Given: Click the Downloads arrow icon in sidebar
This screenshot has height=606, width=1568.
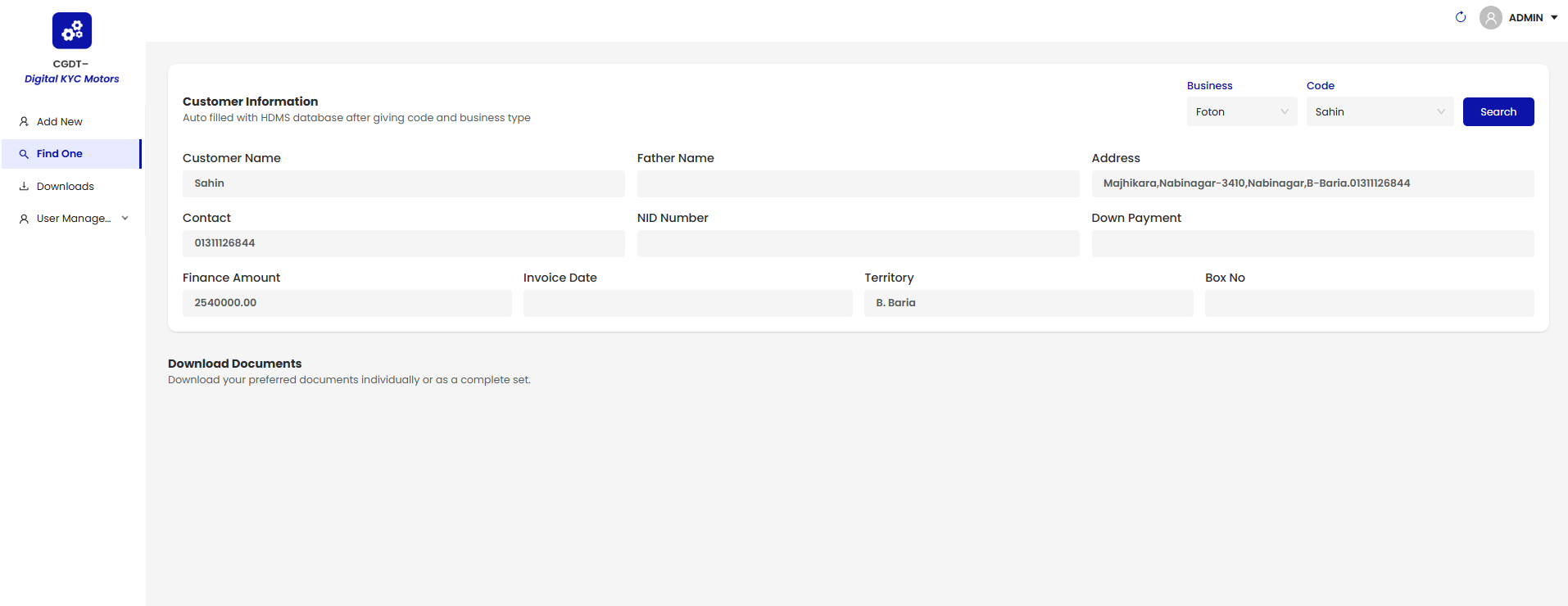Looking at the screenshot, I should [24, 187].
